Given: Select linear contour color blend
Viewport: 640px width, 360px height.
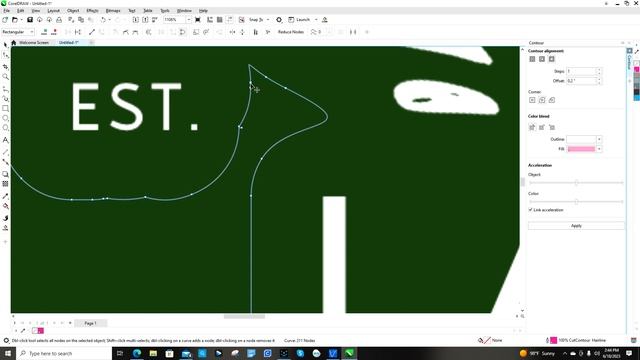Looking at the screenshot, I should click(532, 127).
